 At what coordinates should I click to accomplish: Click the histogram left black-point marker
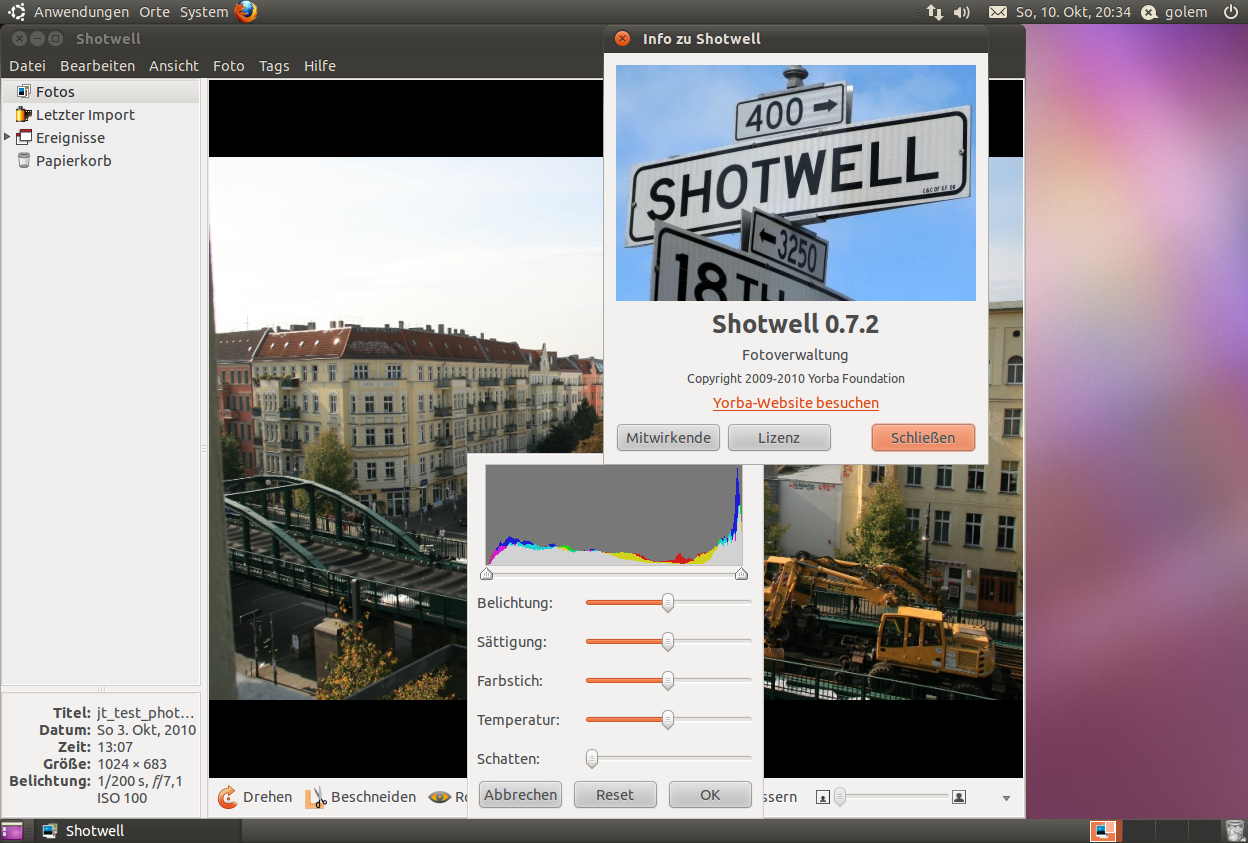pyautogui.click(x=486, y=574)
